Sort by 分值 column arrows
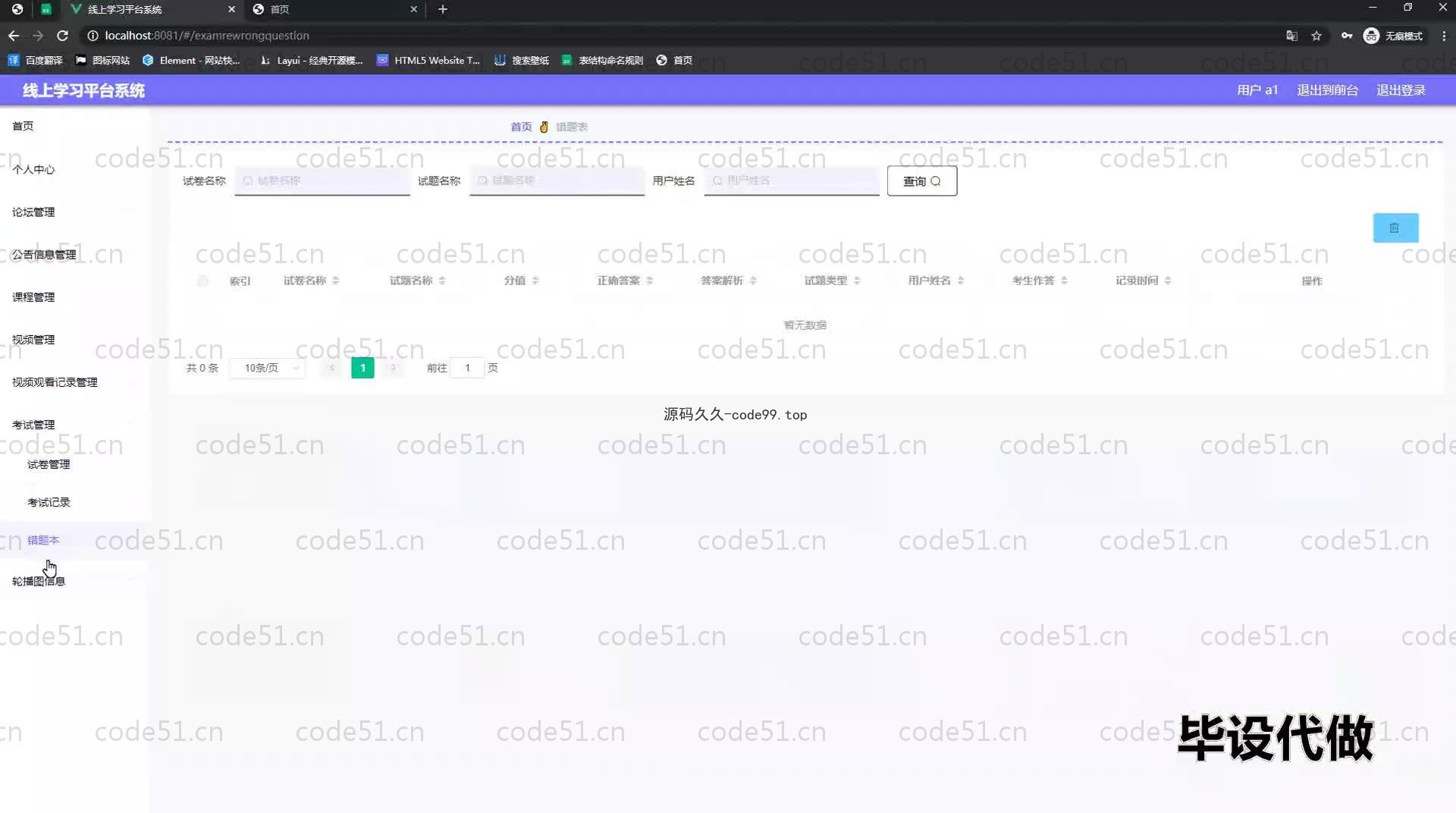The height and width of the screenshot is (813, 1456). 535,281
